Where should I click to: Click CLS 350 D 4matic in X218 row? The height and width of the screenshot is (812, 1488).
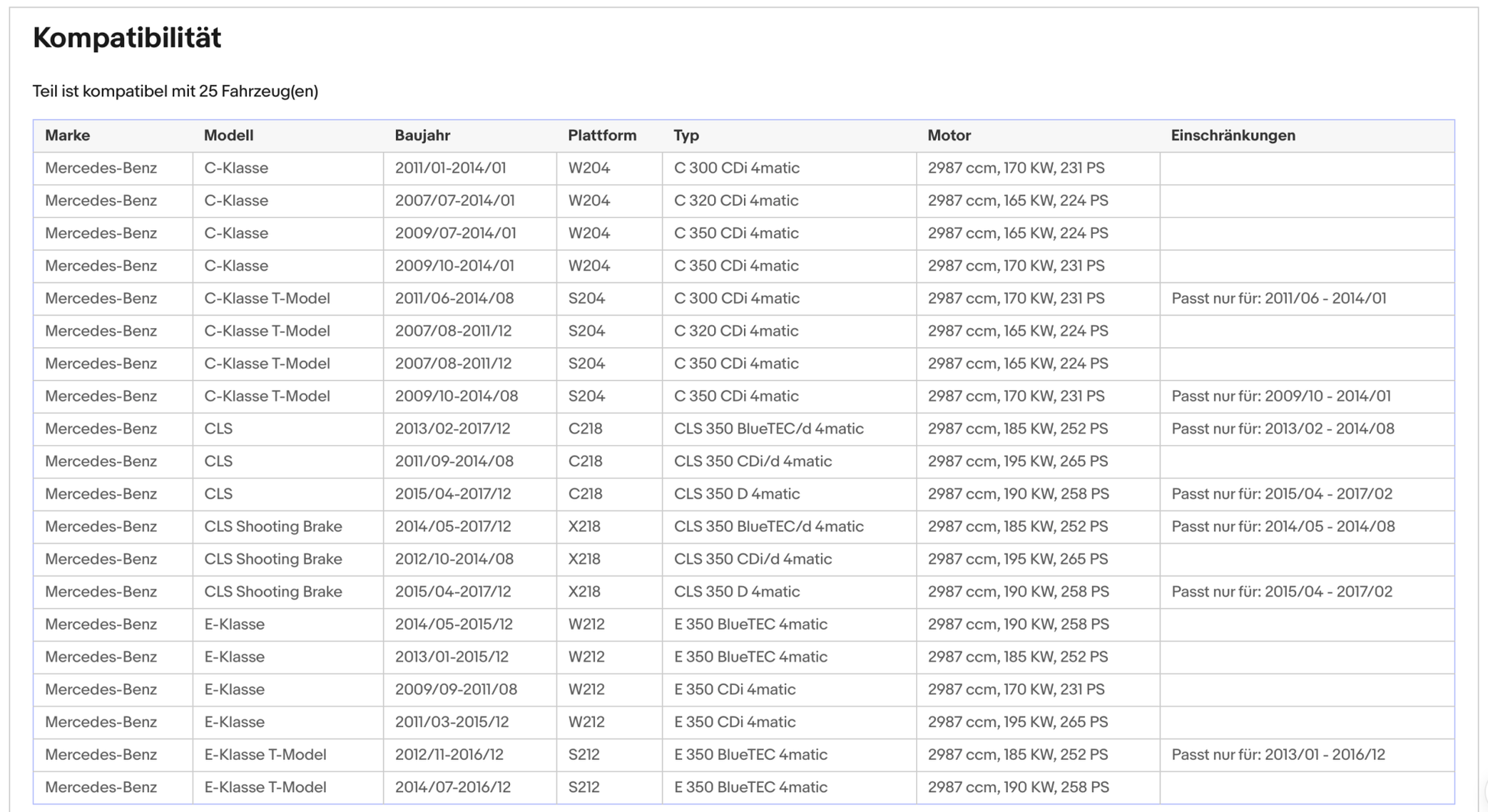[x=736, y=592]
